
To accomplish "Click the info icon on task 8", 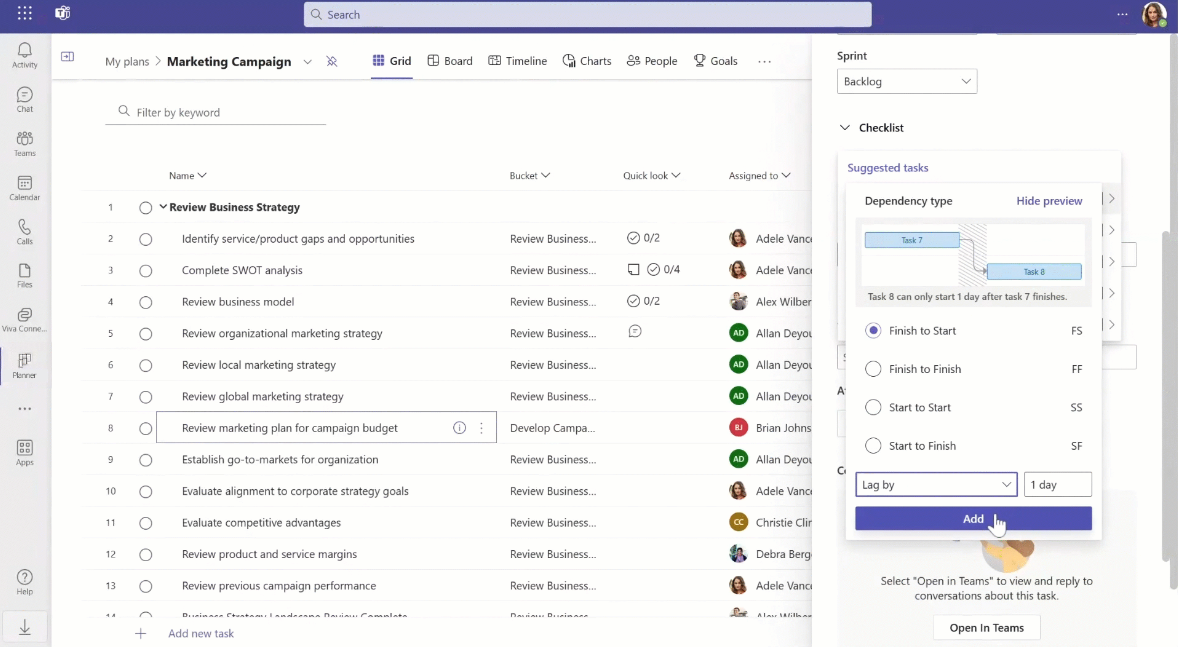I will click(460, 428).
